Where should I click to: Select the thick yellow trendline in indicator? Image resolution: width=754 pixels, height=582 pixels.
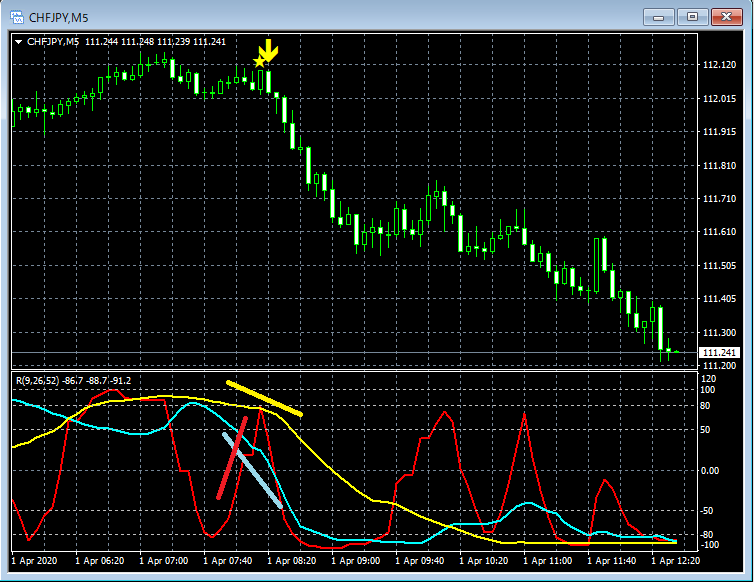tap(264, 398)
